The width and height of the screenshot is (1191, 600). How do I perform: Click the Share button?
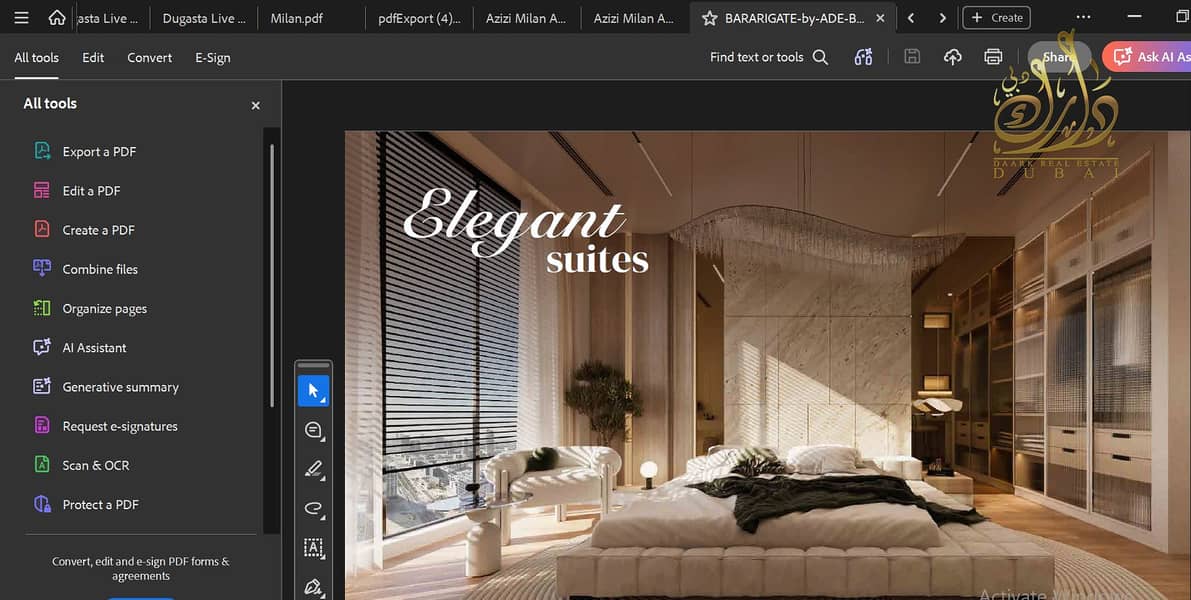(1059, 57)
